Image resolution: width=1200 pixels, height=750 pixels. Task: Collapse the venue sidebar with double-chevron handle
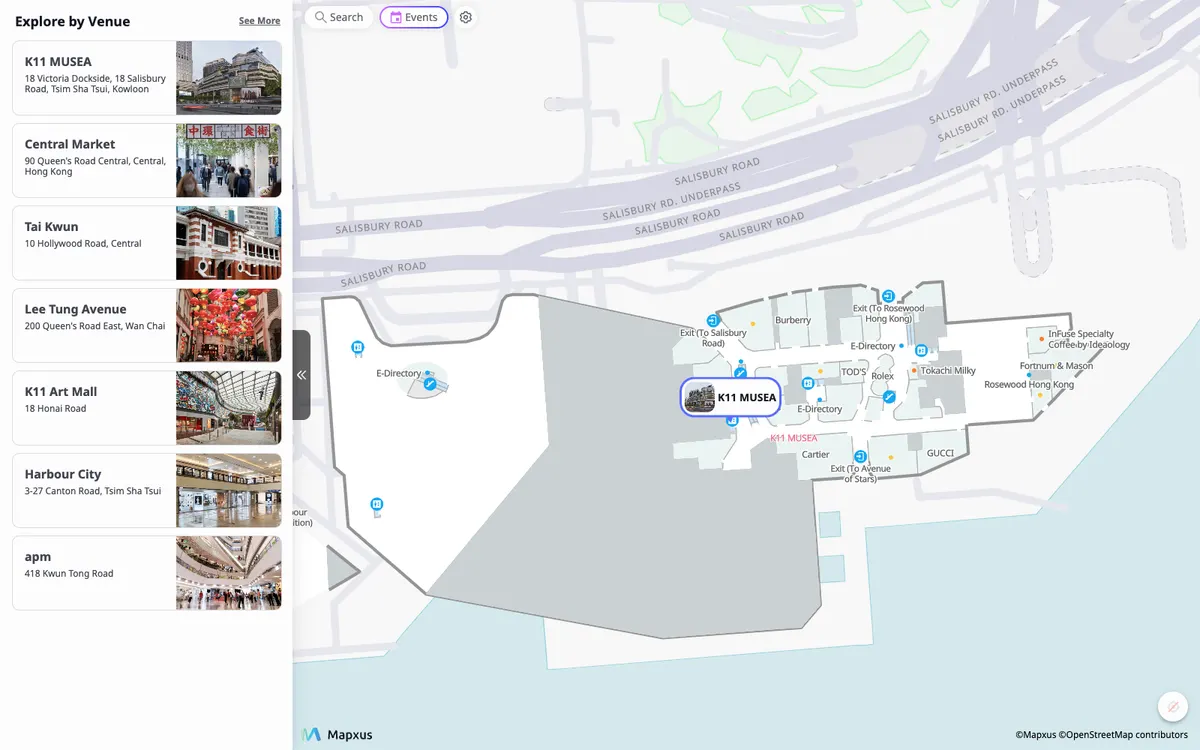click(x=301, y=375)
